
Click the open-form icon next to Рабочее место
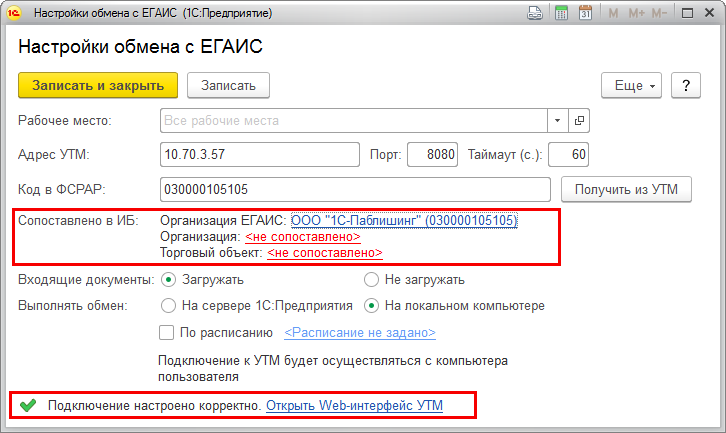tap(579, 121)
